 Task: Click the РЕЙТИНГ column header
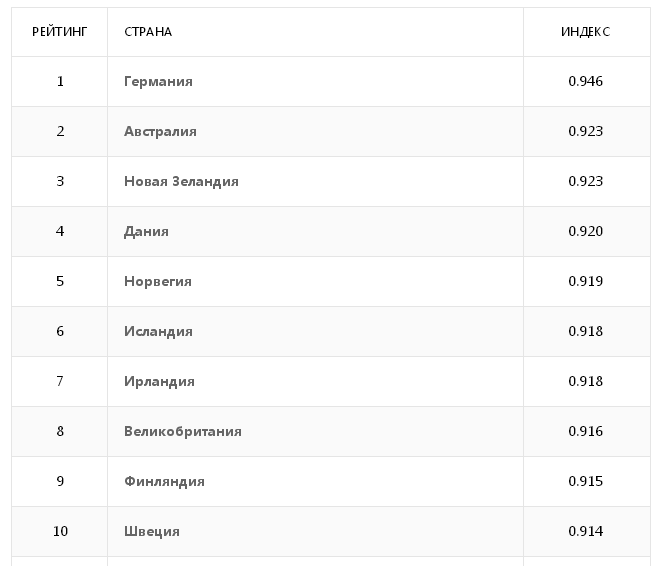coord(60,32)
